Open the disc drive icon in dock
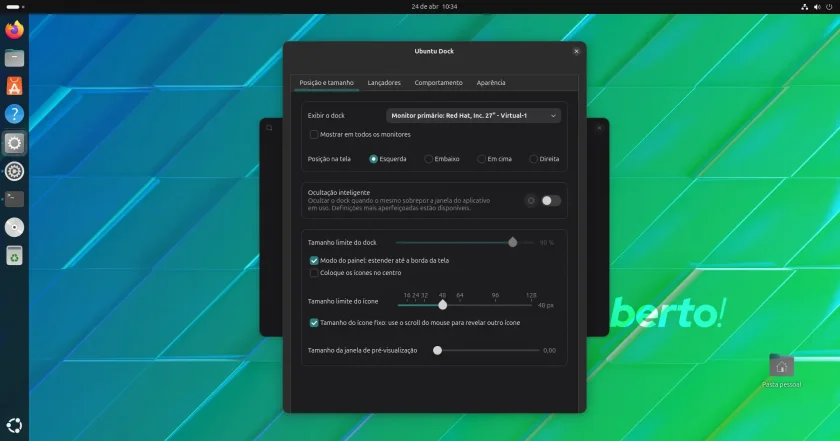This screenshot has height=441, width=840. pos(14,228)
